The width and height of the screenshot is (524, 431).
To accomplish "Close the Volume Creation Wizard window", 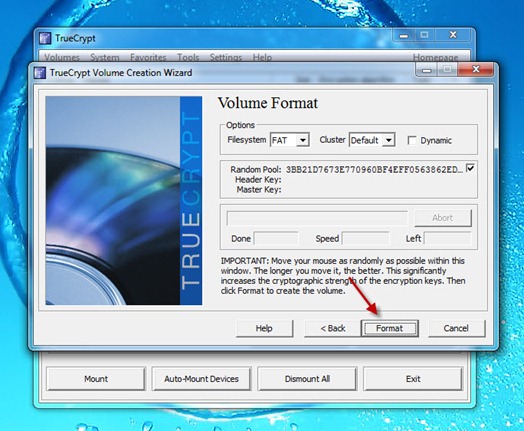I will click(x=476, y=69).
